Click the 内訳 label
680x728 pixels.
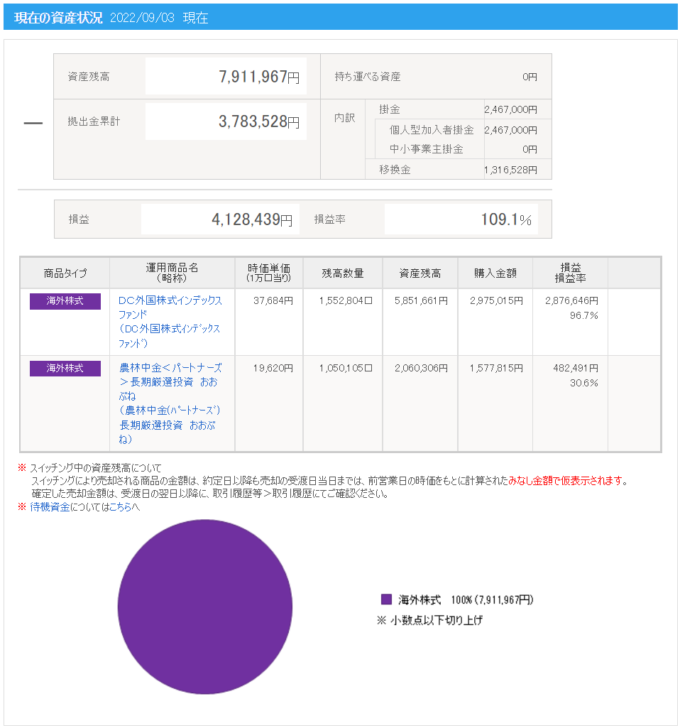[x=344, y=118]
